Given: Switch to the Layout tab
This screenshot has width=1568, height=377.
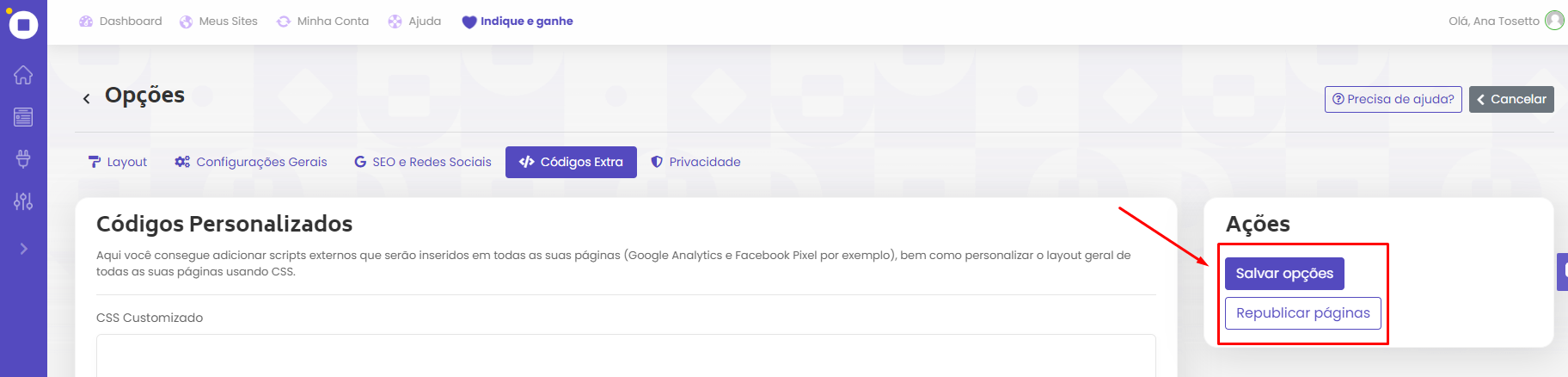Looking at the screenshot, I should click(118, 162).
